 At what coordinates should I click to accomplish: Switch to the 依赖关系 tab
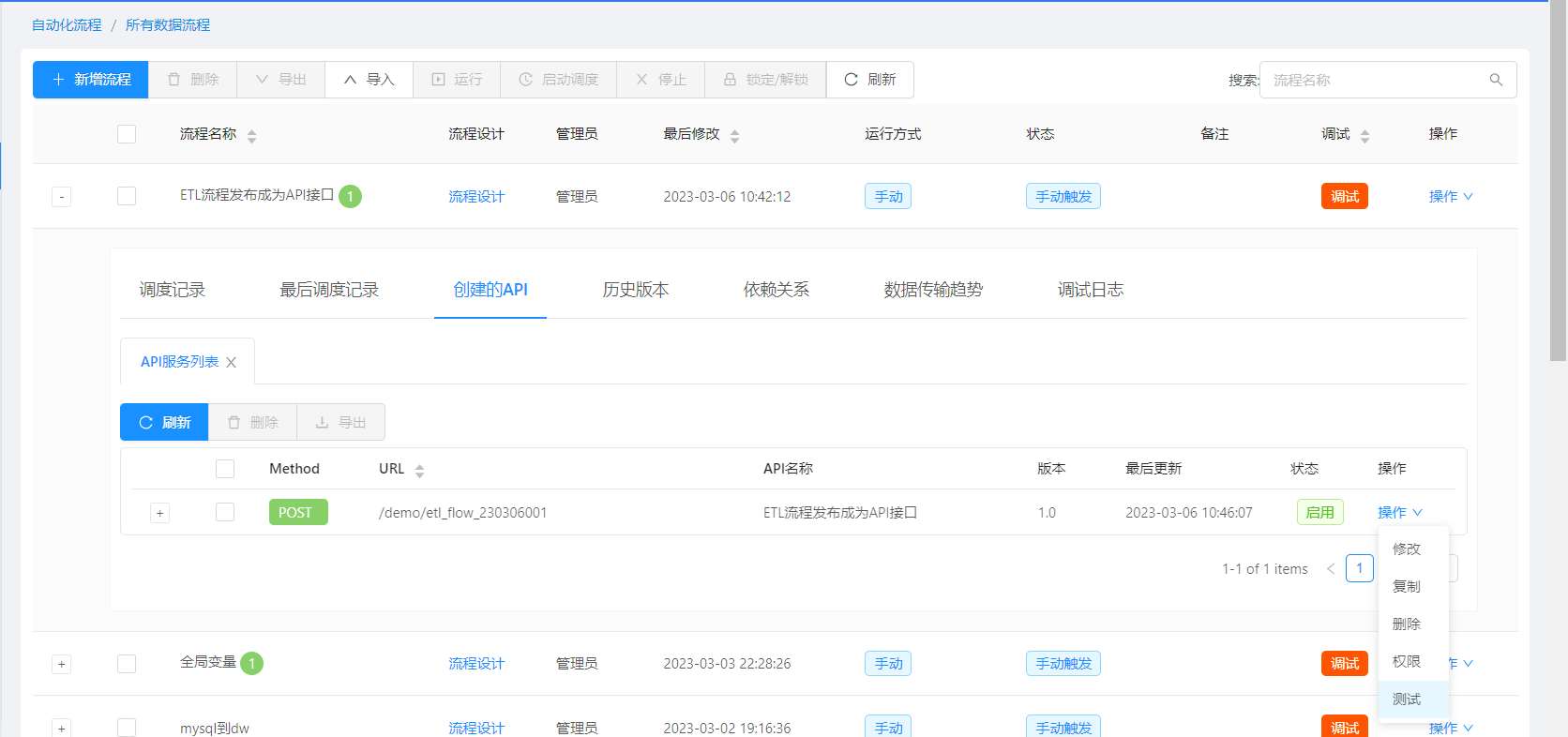[x=776, y=290]
